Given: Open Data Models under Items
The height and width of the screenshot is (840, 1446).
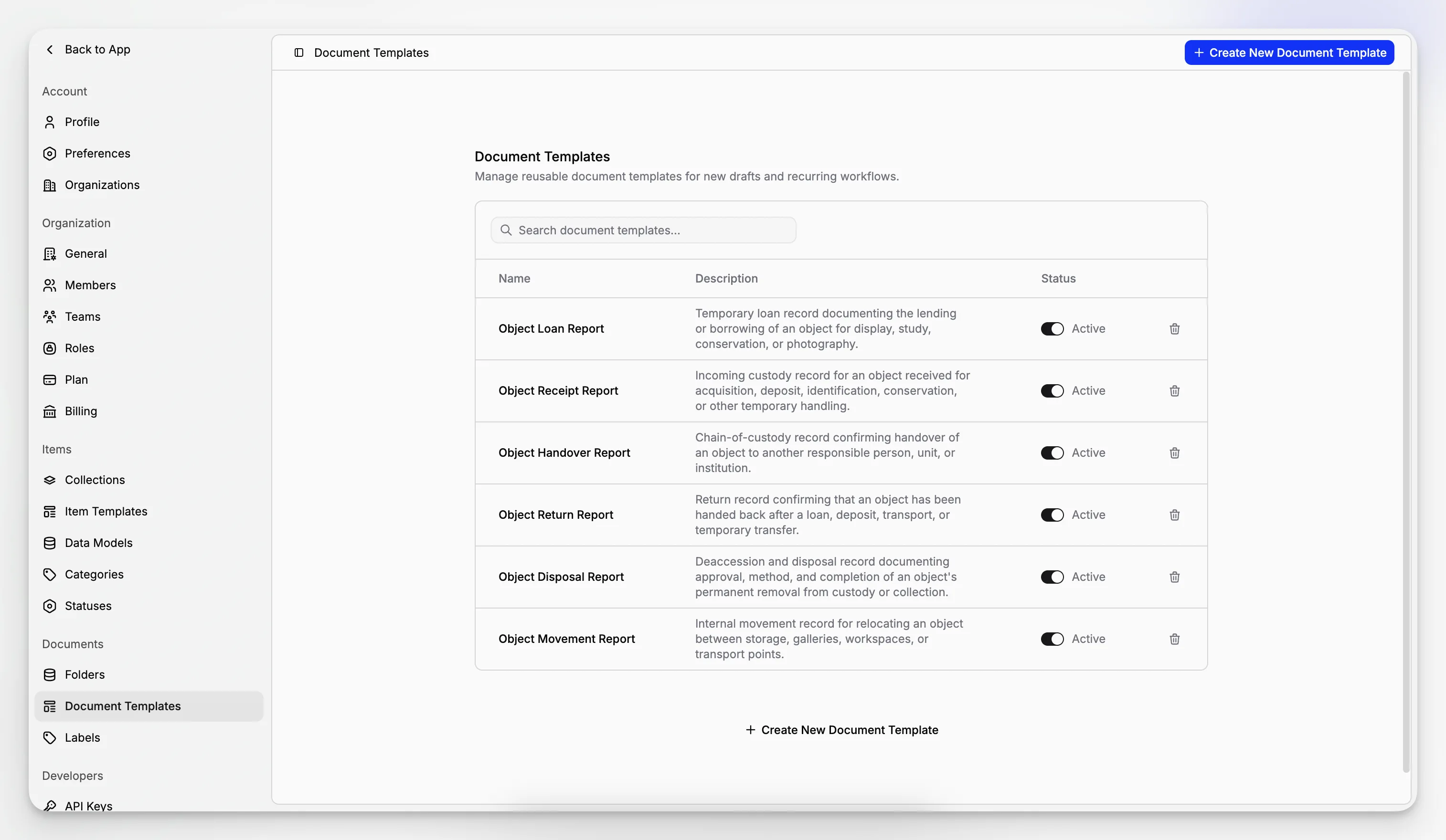Looking at the screenshot, I should click(x=149, y=544).
